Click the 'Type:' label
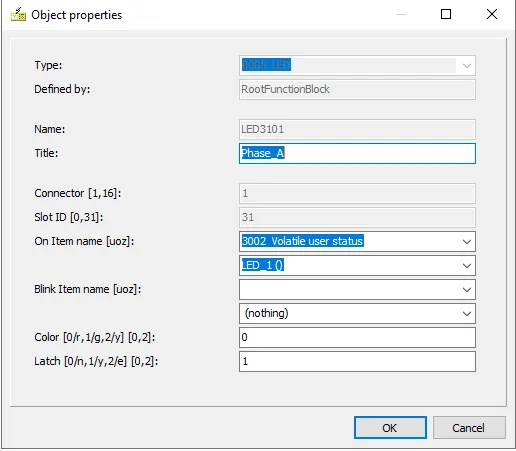Screen dimensions: 516x451 coord(48,65)
